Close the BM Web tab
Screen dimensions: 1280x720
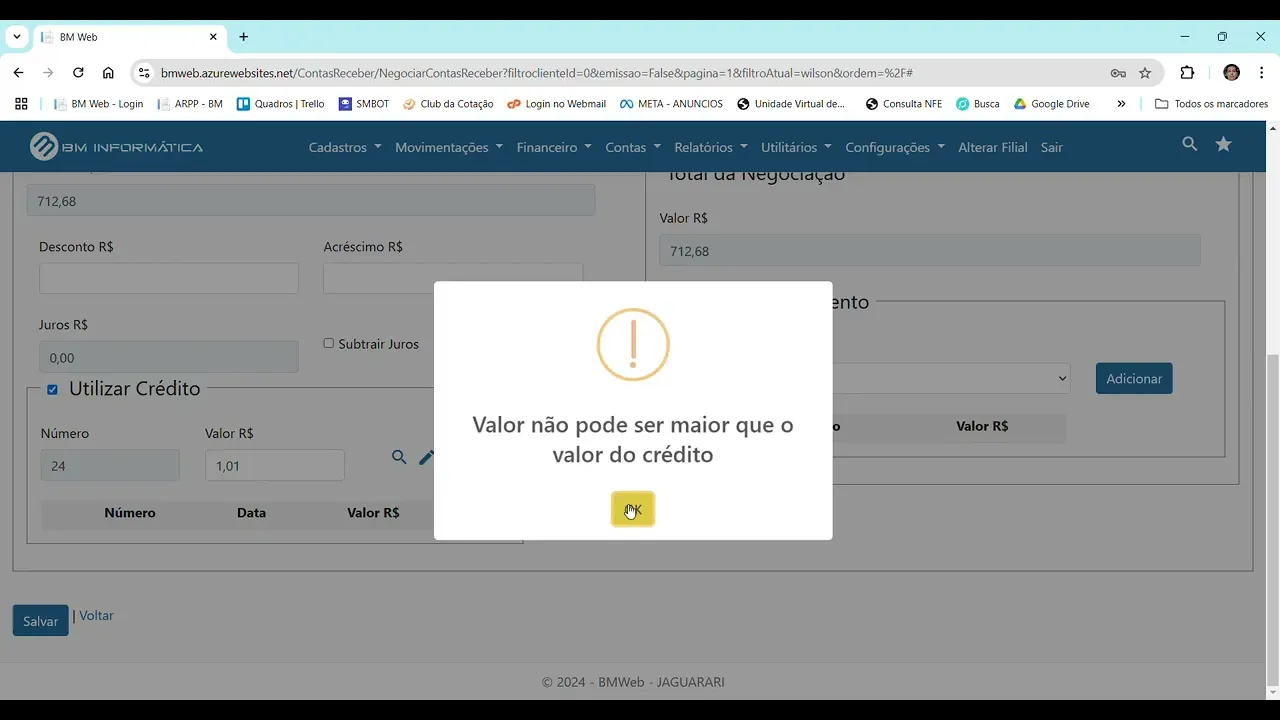pyautogui.click(x=213, y=37)
